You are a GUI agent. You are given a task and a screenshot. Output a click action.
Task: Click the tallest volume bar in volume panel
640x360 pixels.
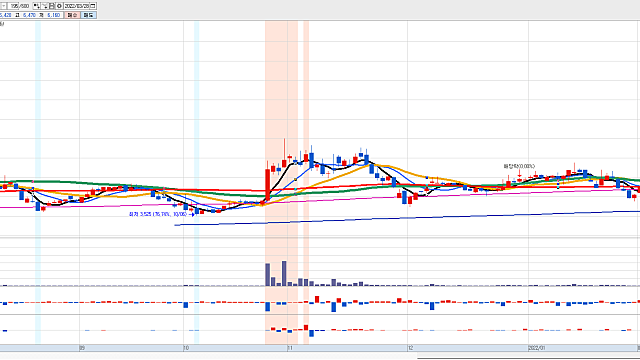pyautogui.click(x=284, y=273)
